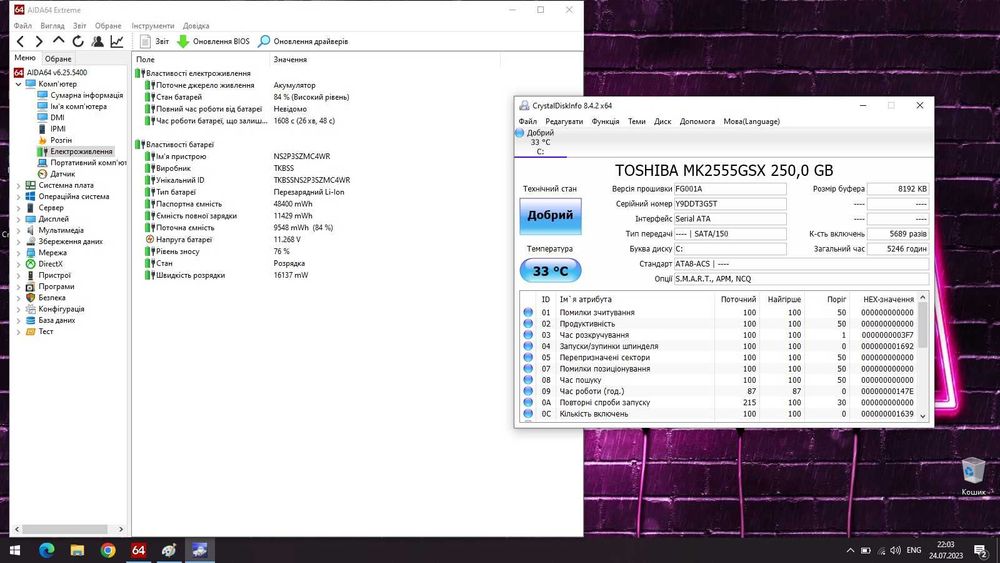The width and height of the screenshot is (1000, 563).
Task: Open Редагувати menu in CrystalDiskInfo
Action: click(564, 121)
